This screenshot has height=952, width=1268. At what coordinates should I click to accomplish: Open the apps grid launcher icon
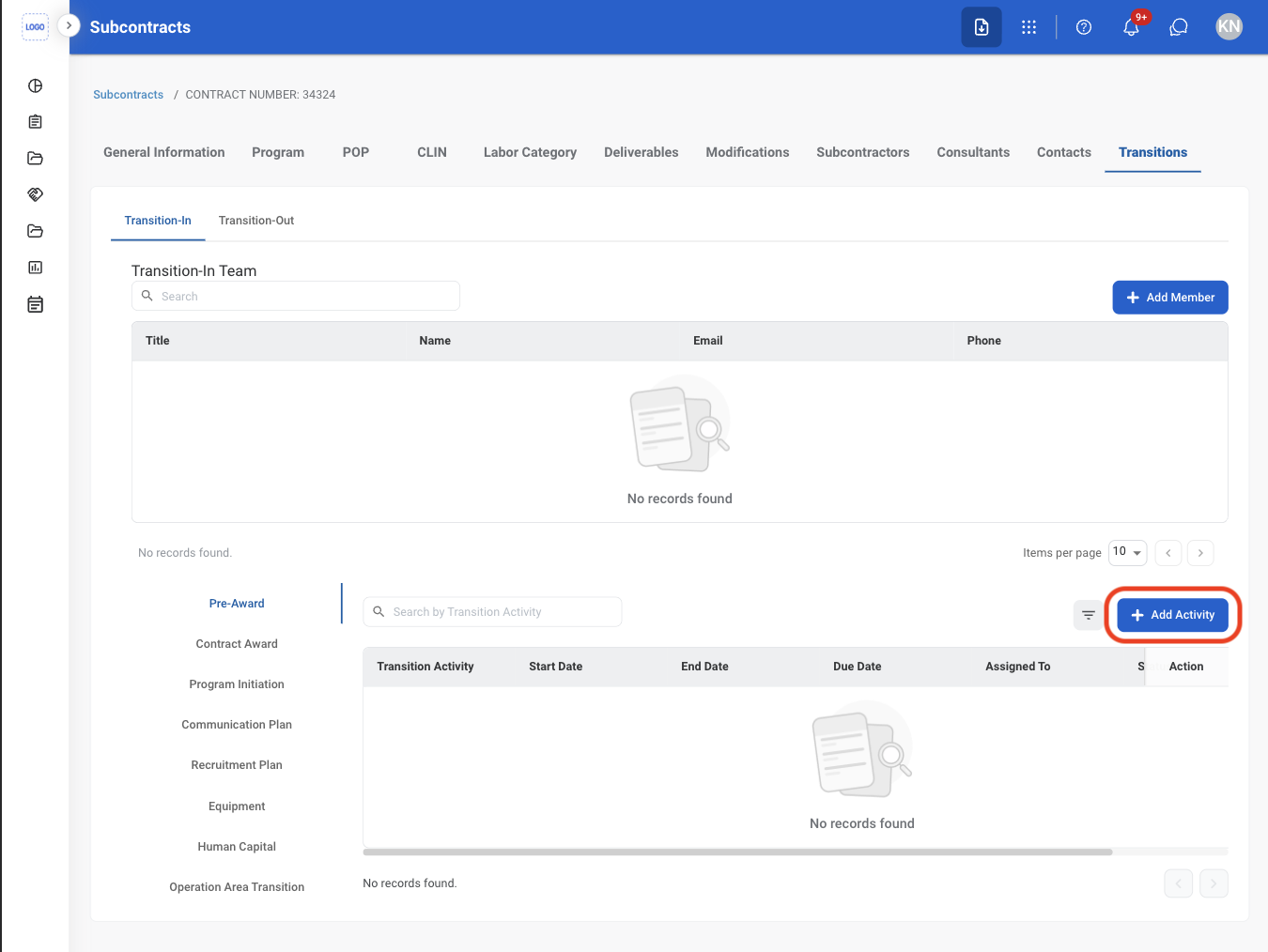[1029, 27]
